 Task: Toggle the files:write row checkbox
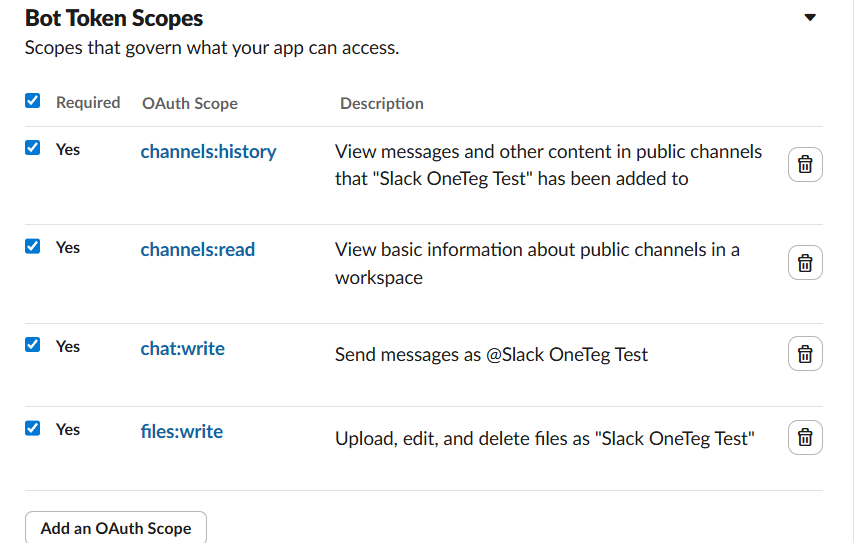33,428
